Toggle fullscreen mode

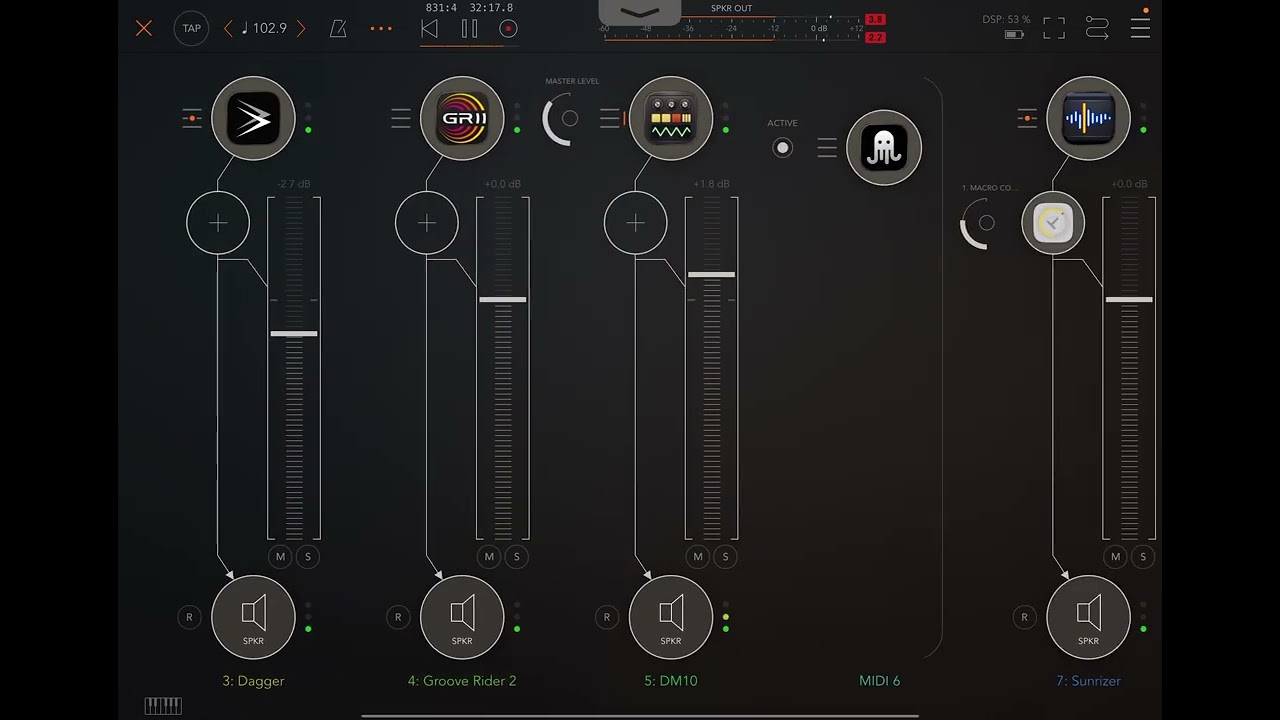tap(1054, 28)
